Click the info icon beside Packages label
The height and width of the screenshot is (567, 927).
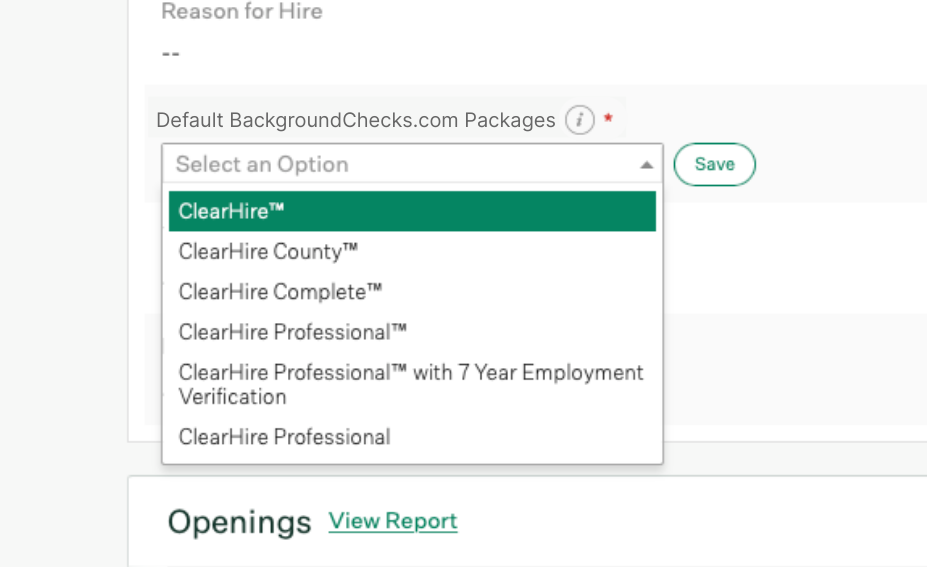(x=580, y=121)
